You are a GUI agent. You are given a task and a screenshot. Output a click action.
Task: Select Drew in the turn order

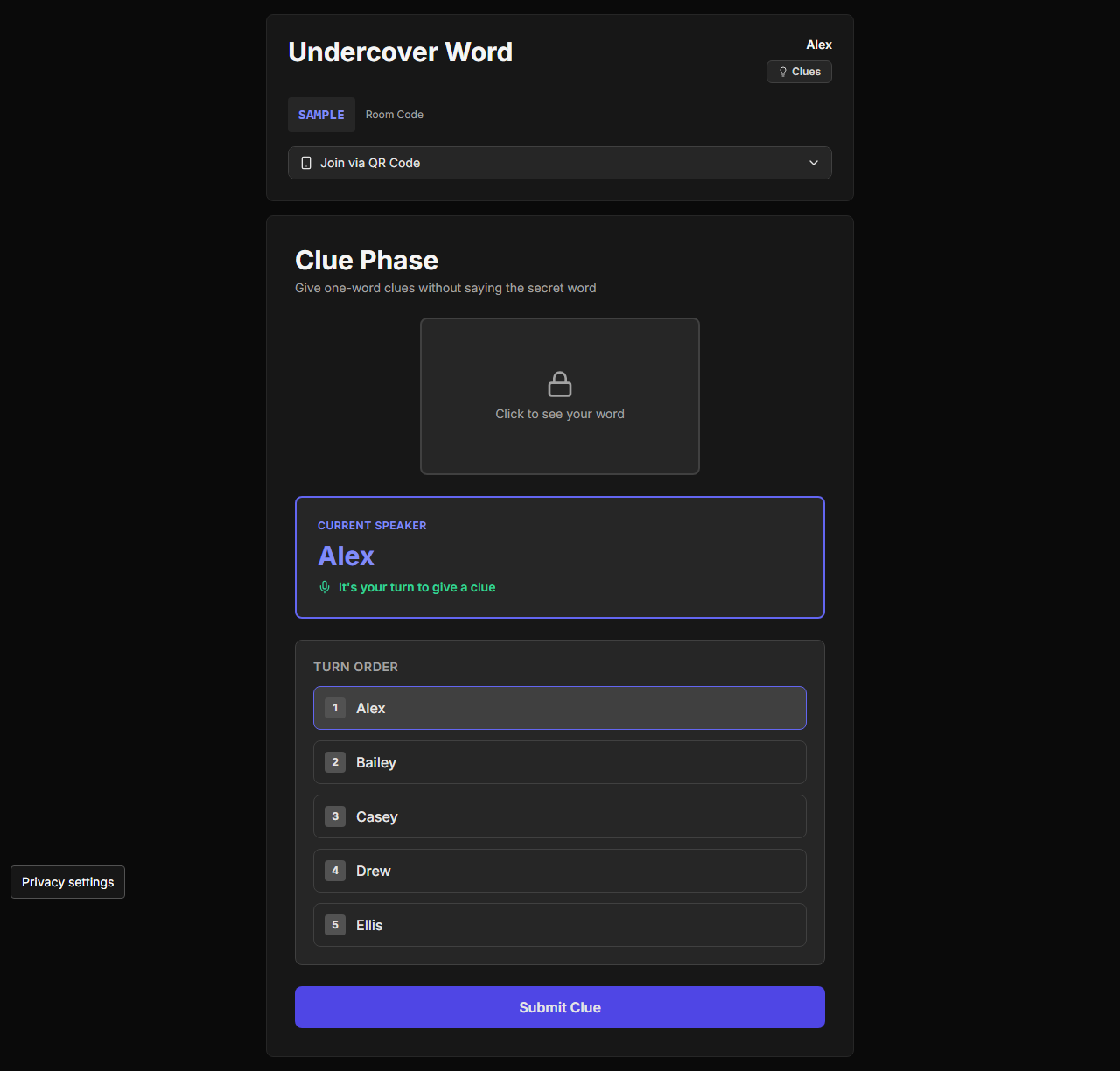560,871
